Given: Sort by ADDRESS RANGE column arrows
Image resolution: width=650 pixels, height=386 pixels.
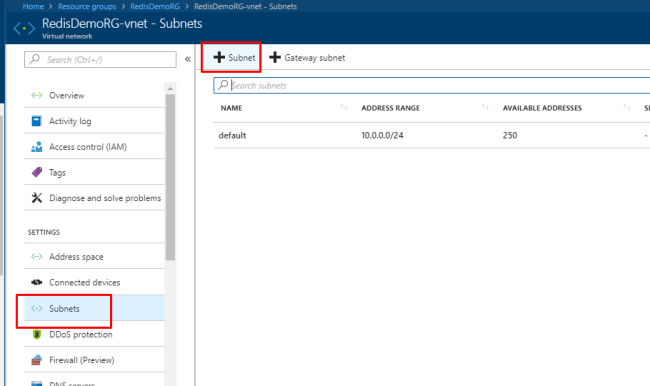Looking at the screenshot, I should tap(485, 107).
